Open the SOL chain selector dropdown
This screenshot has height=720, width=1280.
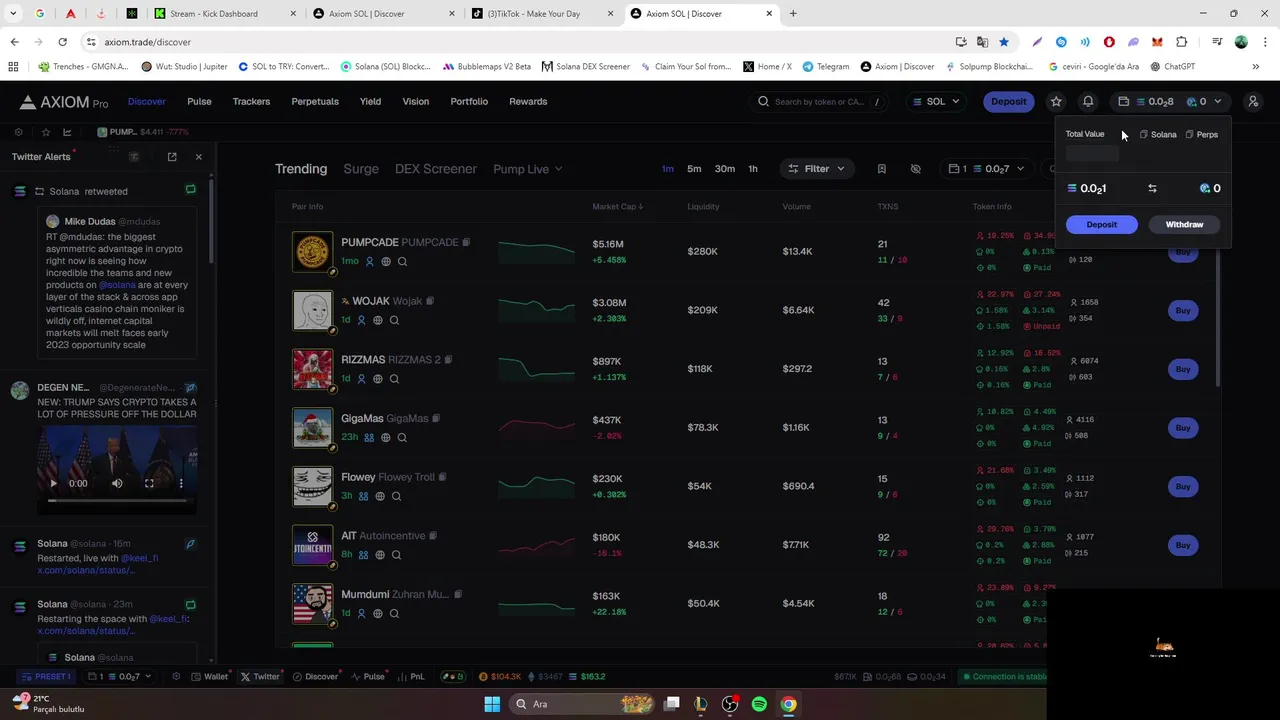[936, 101]
